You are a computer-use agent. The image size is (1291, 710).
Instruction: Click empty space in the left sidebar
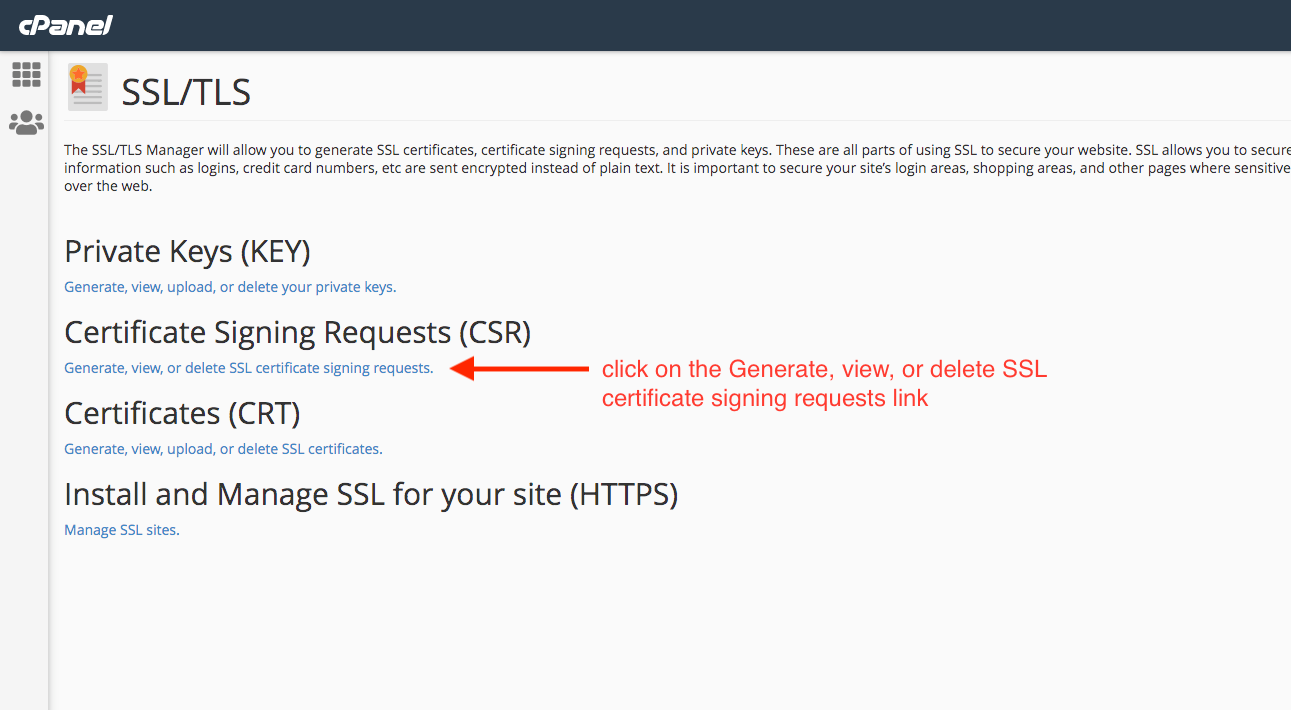tap(24, 400)
